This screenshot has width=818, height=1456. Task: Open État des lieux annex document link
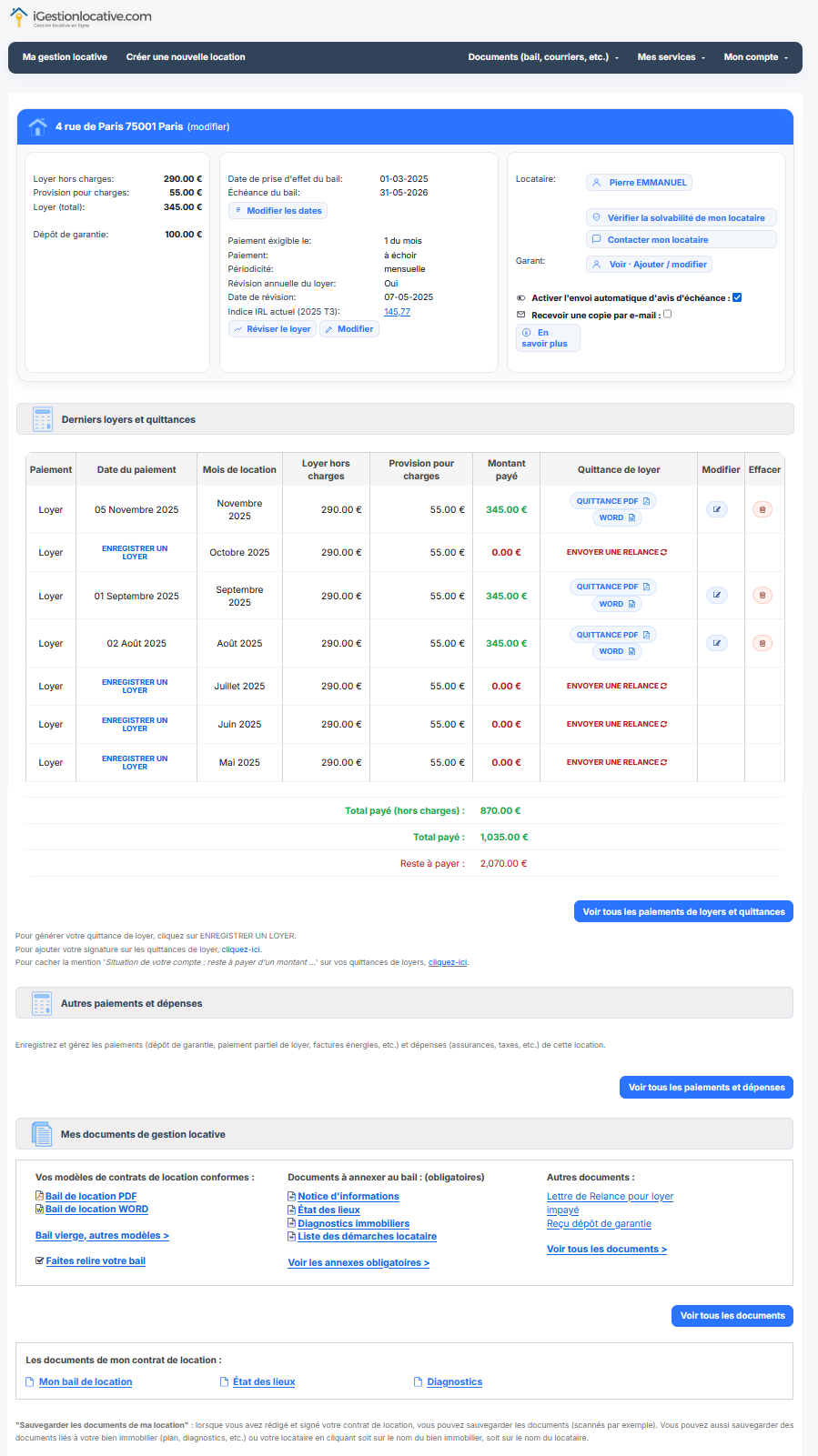click(328, 1210)
